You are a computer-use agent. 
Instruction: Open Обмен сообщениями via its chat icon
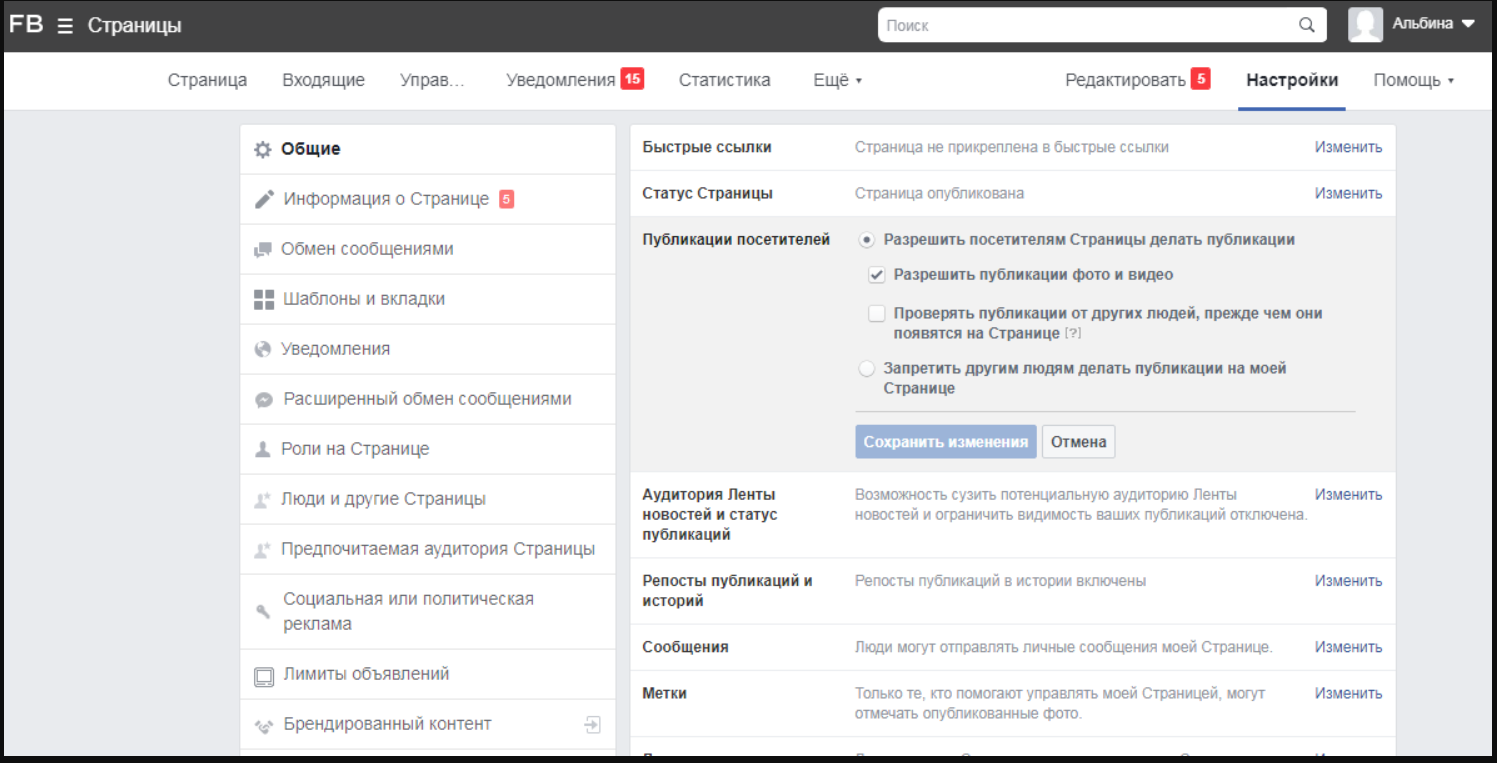click(262, 248)
